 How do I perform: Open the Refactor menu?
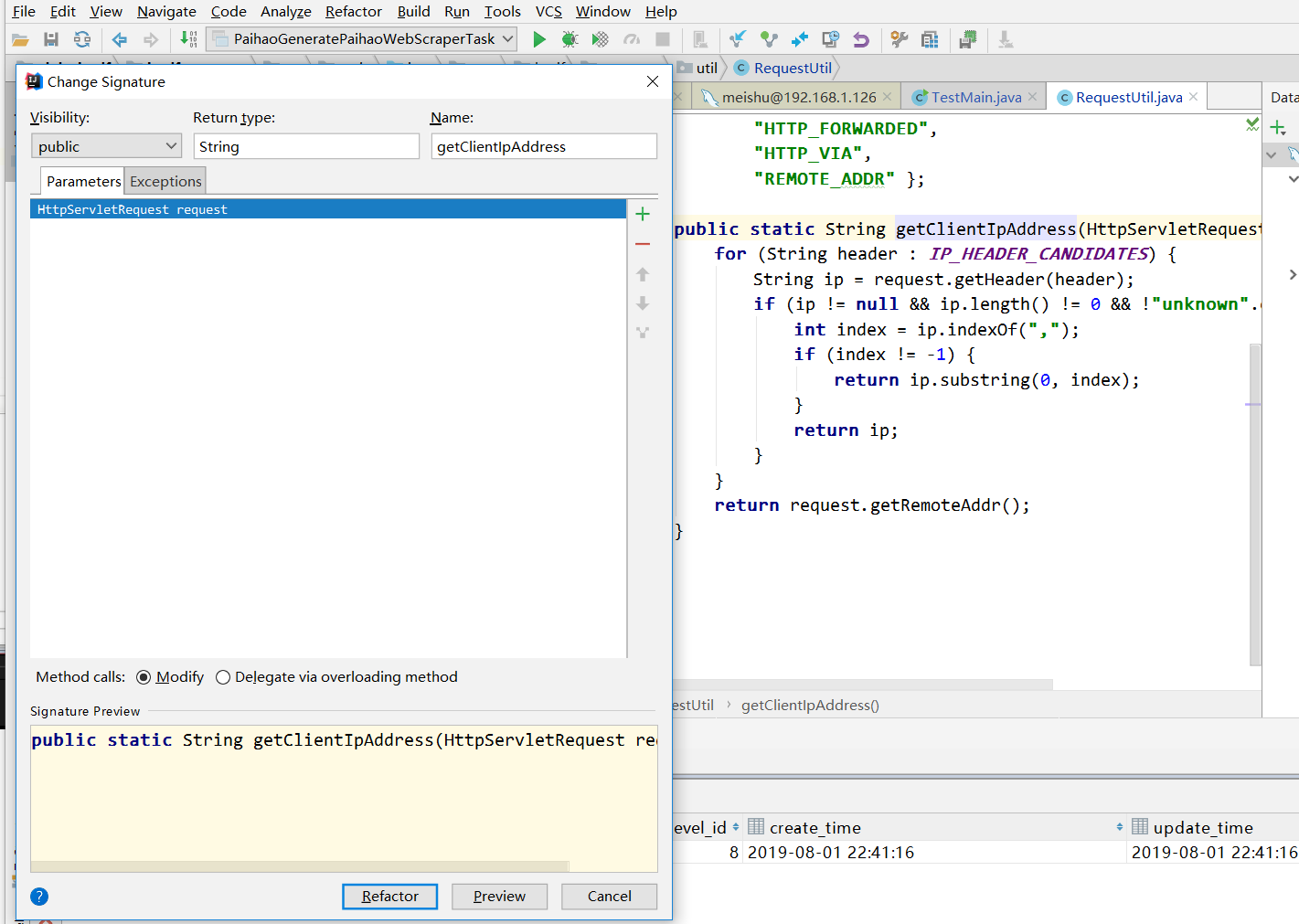(353, 12)
